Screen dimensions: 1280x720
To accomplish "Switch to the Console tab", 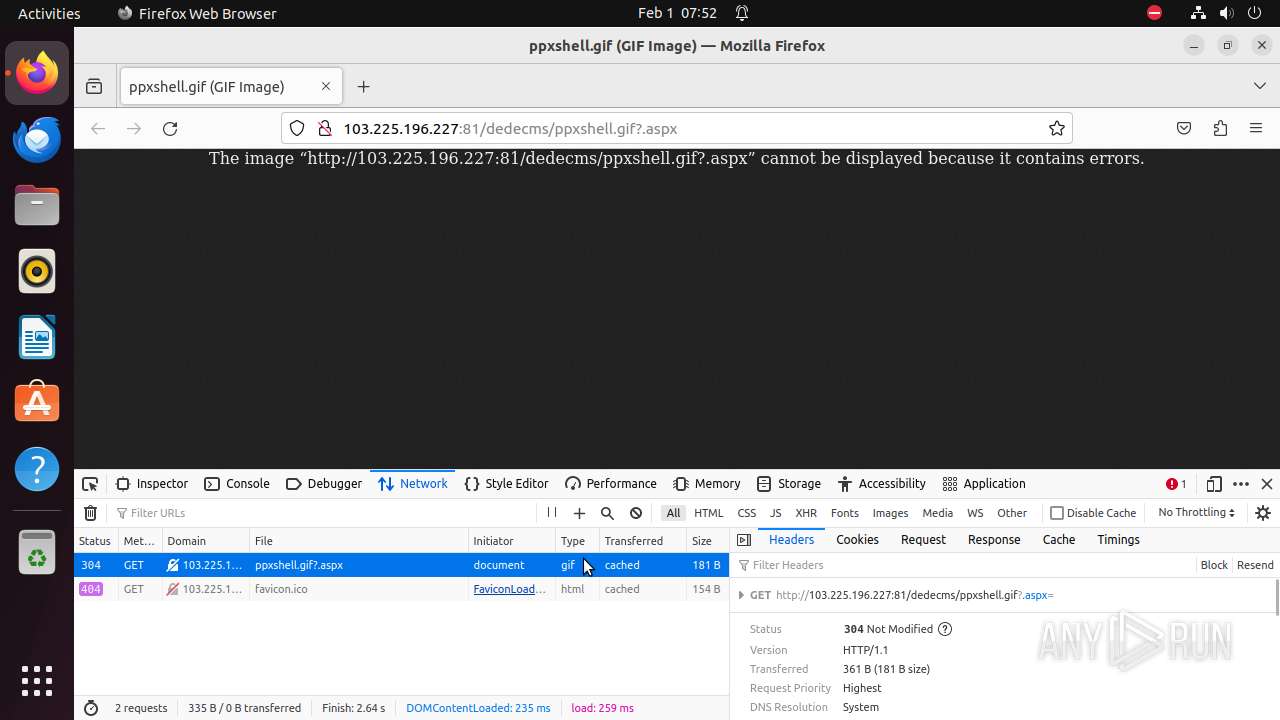I will (x=237, y=484).
